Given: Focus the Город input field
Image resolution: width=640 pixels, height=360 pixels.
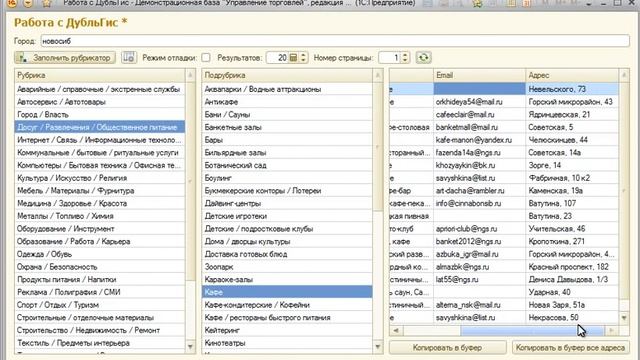Looking at the screenshot, I should pos(335,41).
